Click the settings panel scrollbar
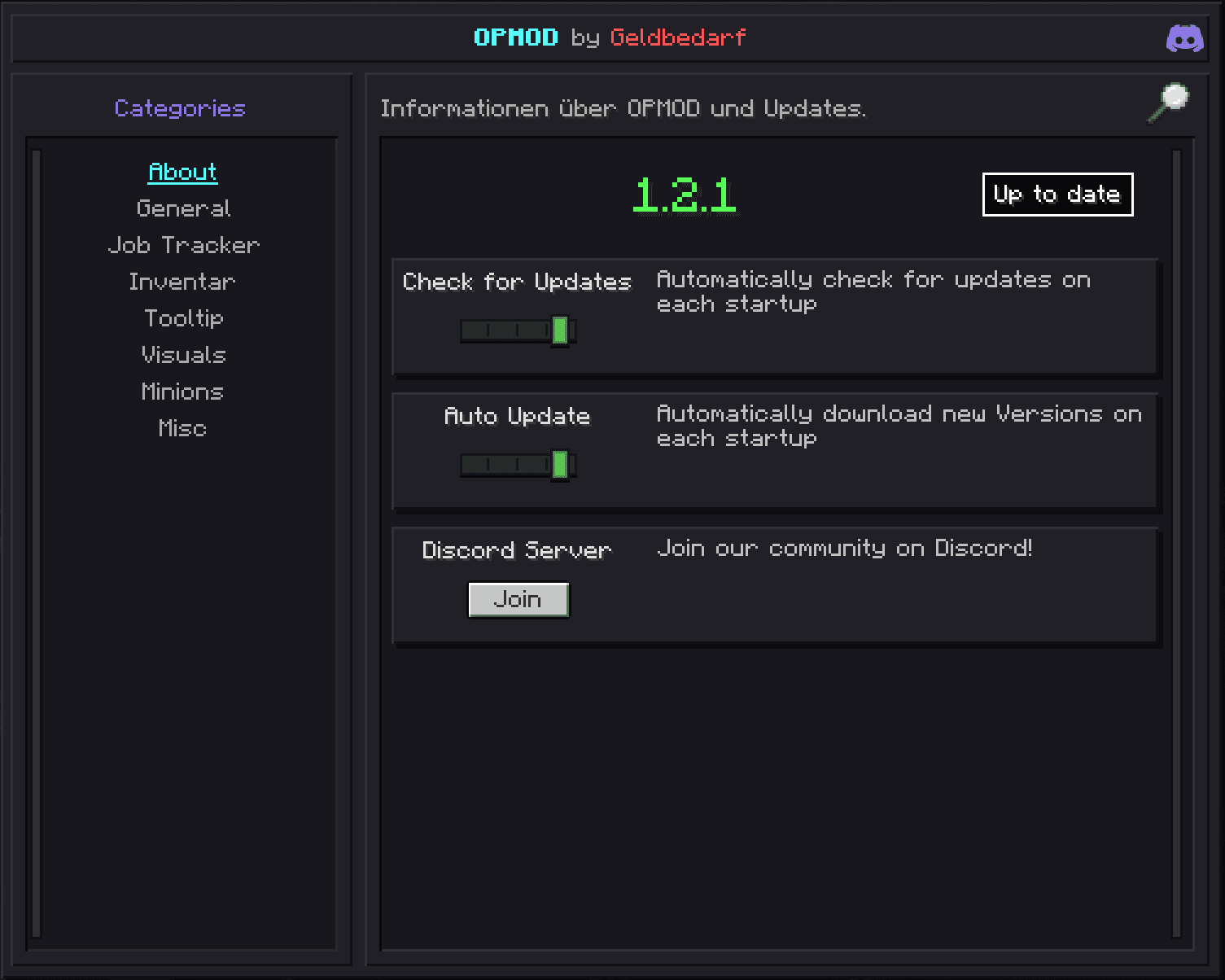The image size is (1225, 980). 1176,543
